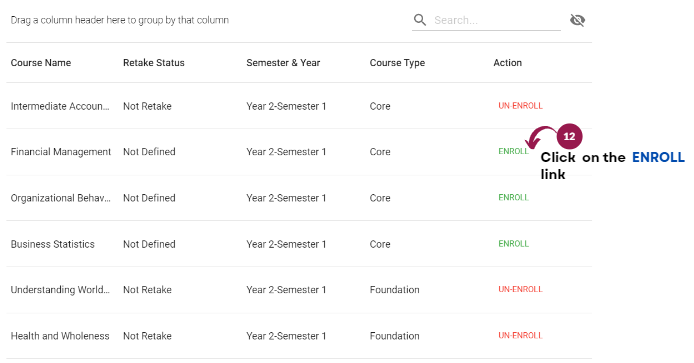
Task: Enroll in Business Statistics course
Action: tap(513, 243)
